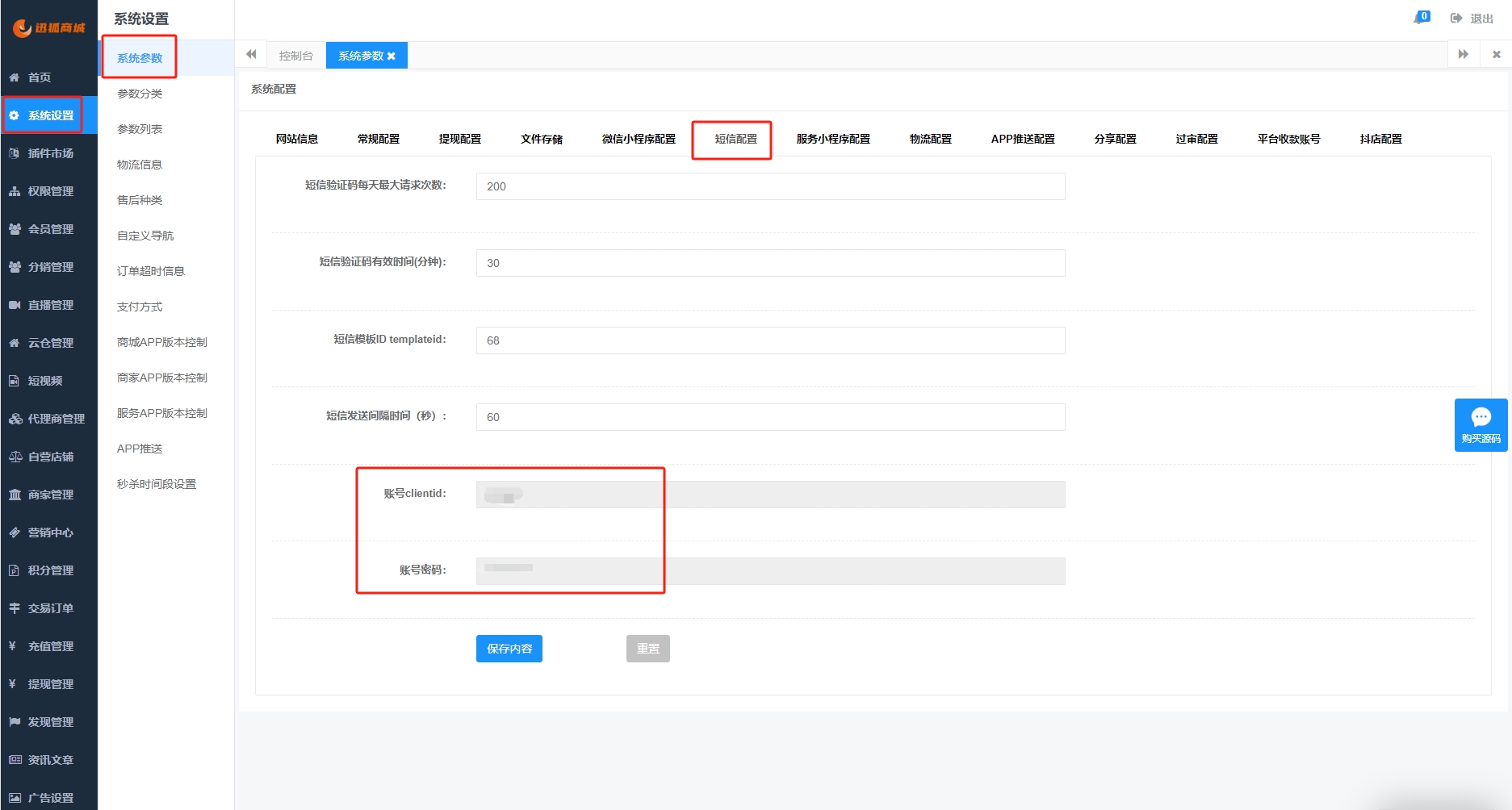This screenshot has width=1512, height=810.
Task: Open 物流信息 in the submenu
Action: click(140, 165)
